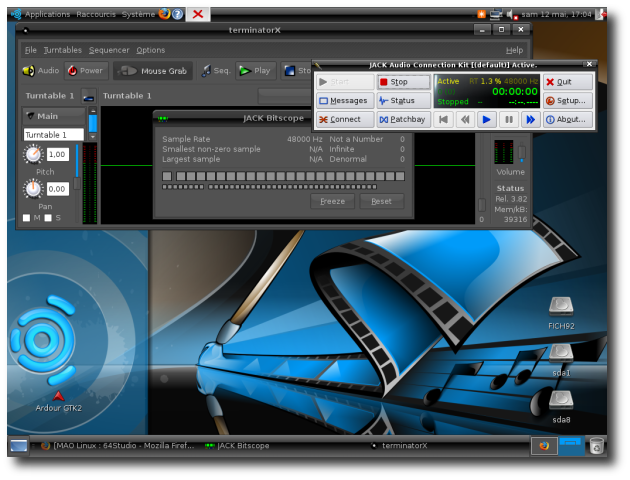Viewport: 630px width, 480px height.
Task: Open the trash icon in bottom panel
Action: (597, 446)
